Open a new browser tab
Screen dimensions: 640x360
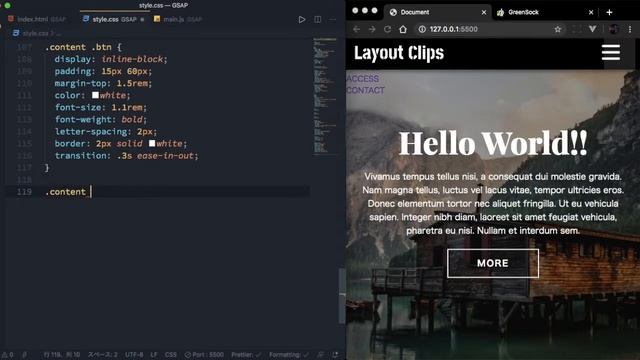(609, 12)
